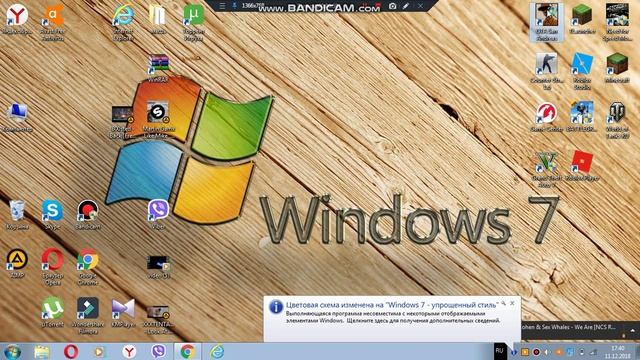Screen dimensions: 640x360
Task: Open Viber from the taskbar
Action: tap(158, 351)
